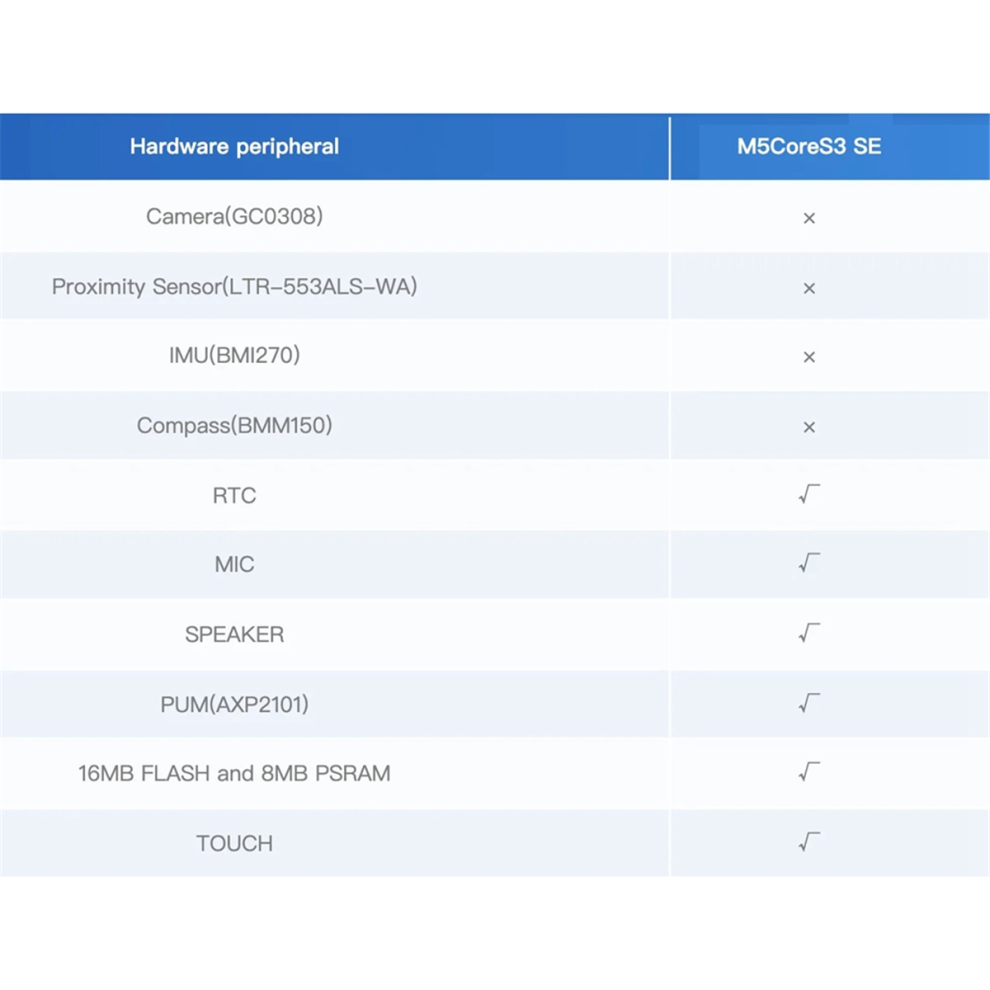Click the check mark in the TOUCH row
This screenshot has height=990, width=990.
[x=809, y=842]
